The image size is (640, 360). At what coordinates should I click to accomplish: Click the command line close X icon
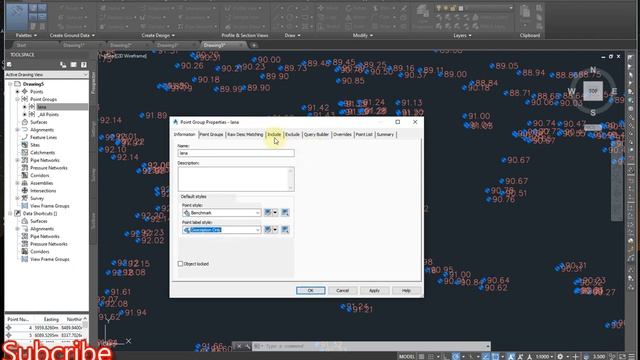point(239,346)
